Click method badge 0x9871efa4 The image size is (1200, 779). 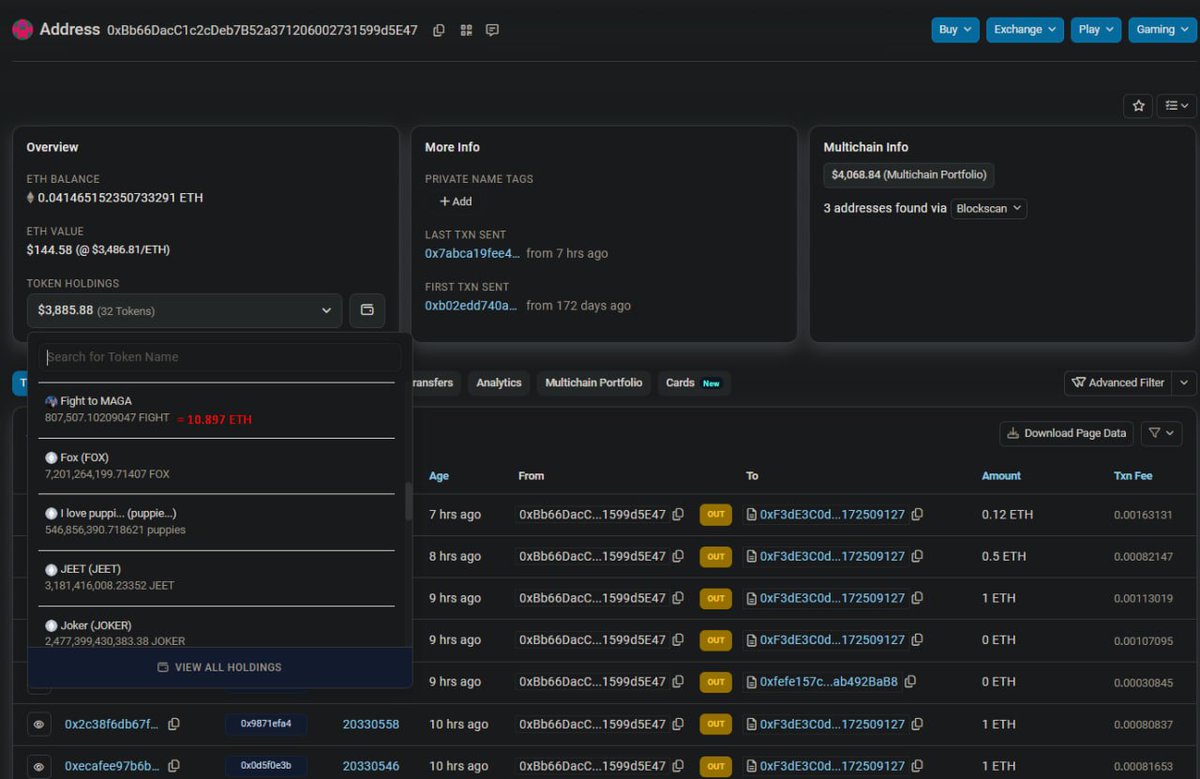point(266,724)
